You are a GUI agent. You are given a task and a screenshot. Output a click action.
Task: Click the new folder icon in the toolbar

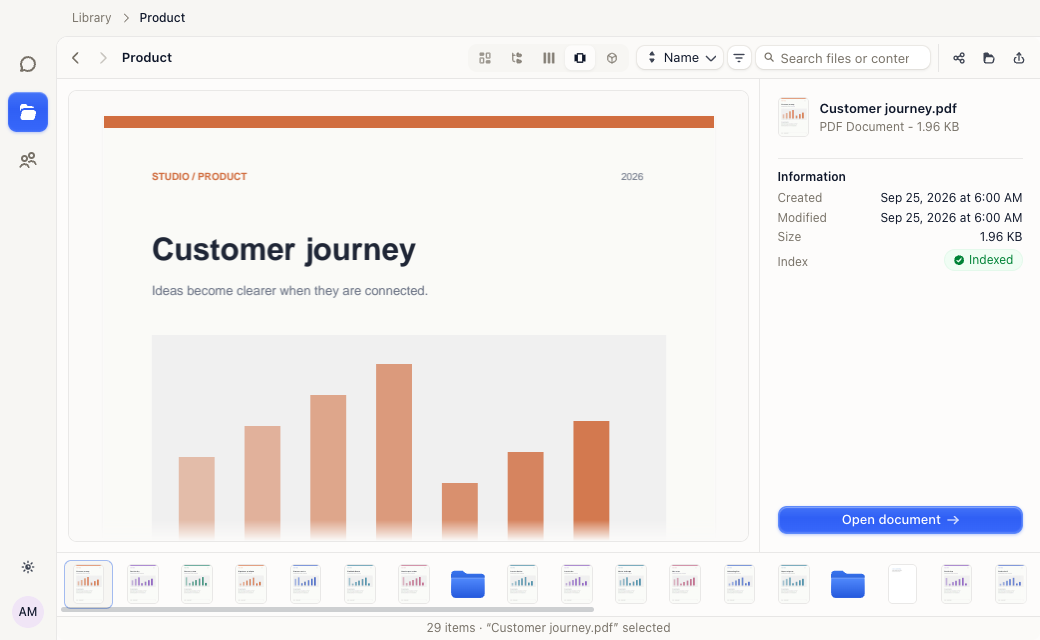click(989, 58)
